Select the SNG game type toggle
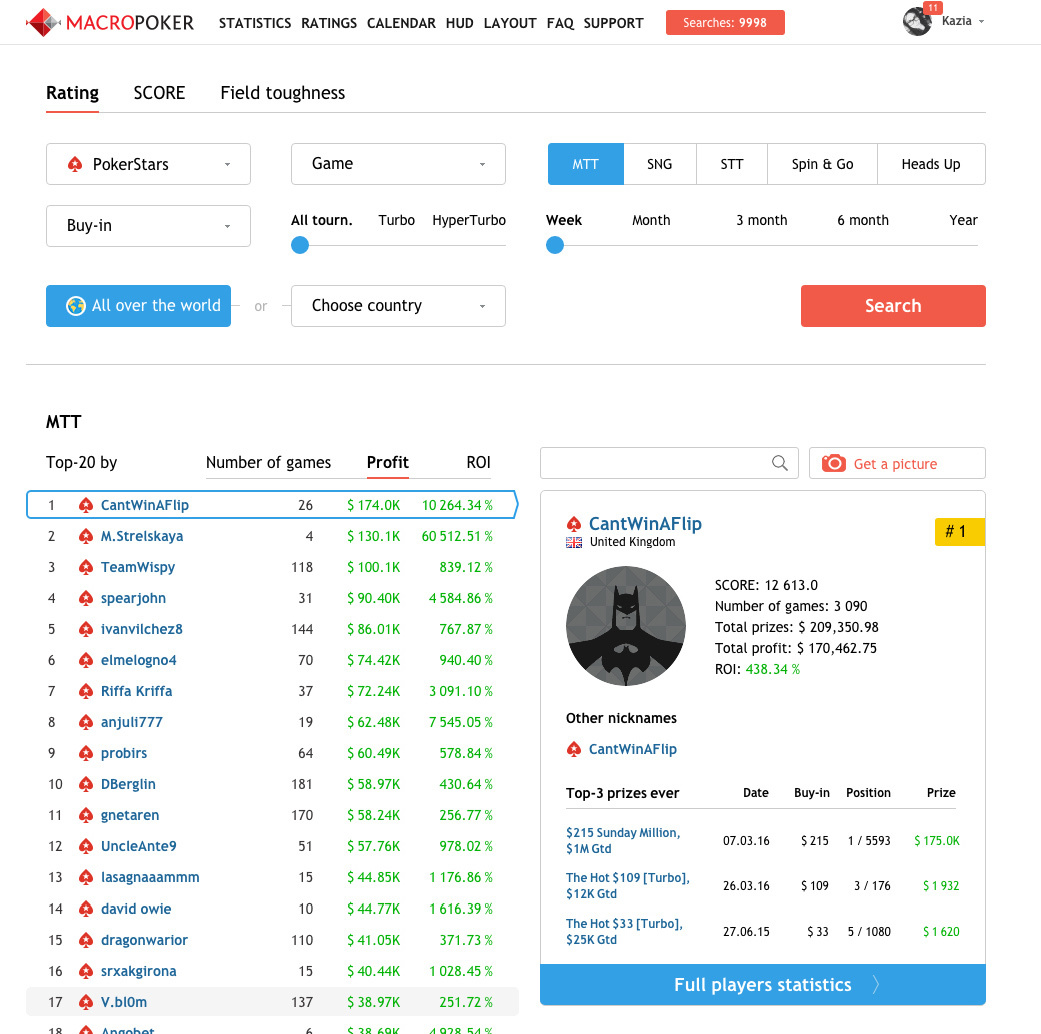1041x1034 pixels. click(x=659, y=164)
